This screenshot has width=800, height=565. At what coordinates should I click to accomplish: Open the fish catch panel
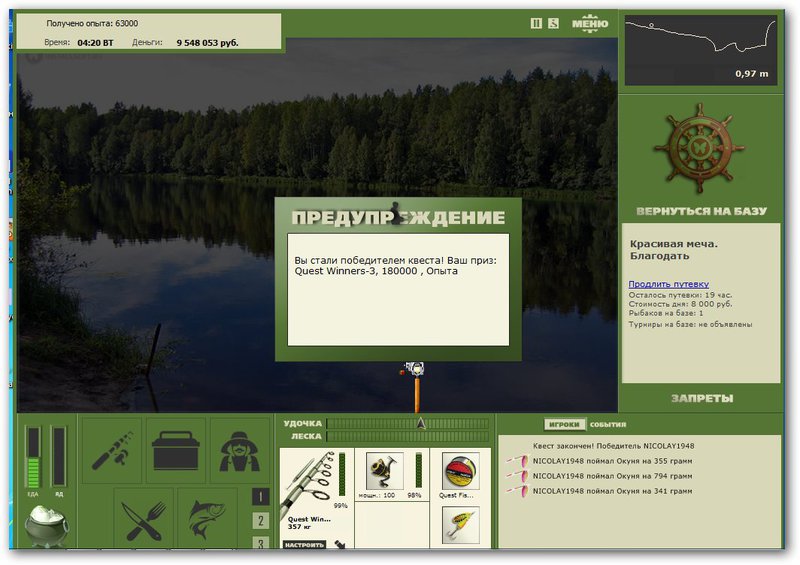click(x=207, y=519)
